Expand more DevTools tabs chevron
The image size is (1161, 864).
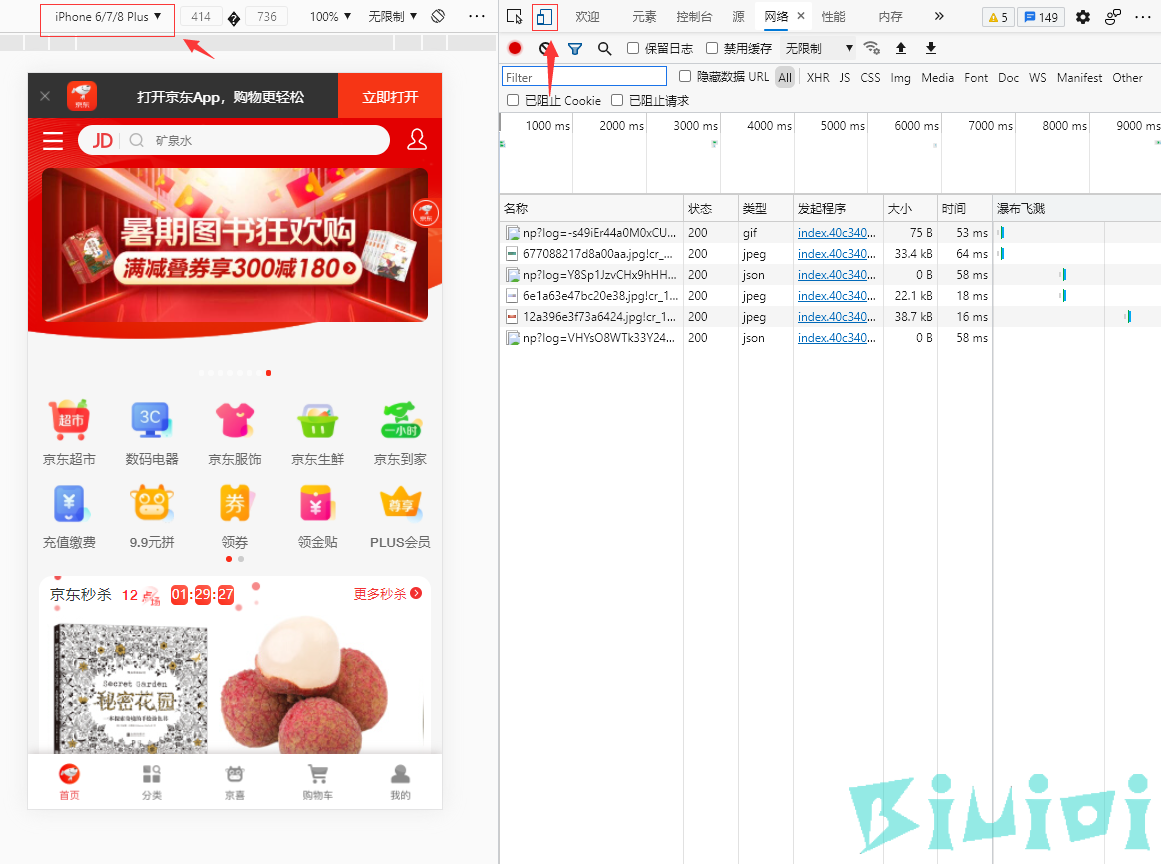tap(939, 16)
